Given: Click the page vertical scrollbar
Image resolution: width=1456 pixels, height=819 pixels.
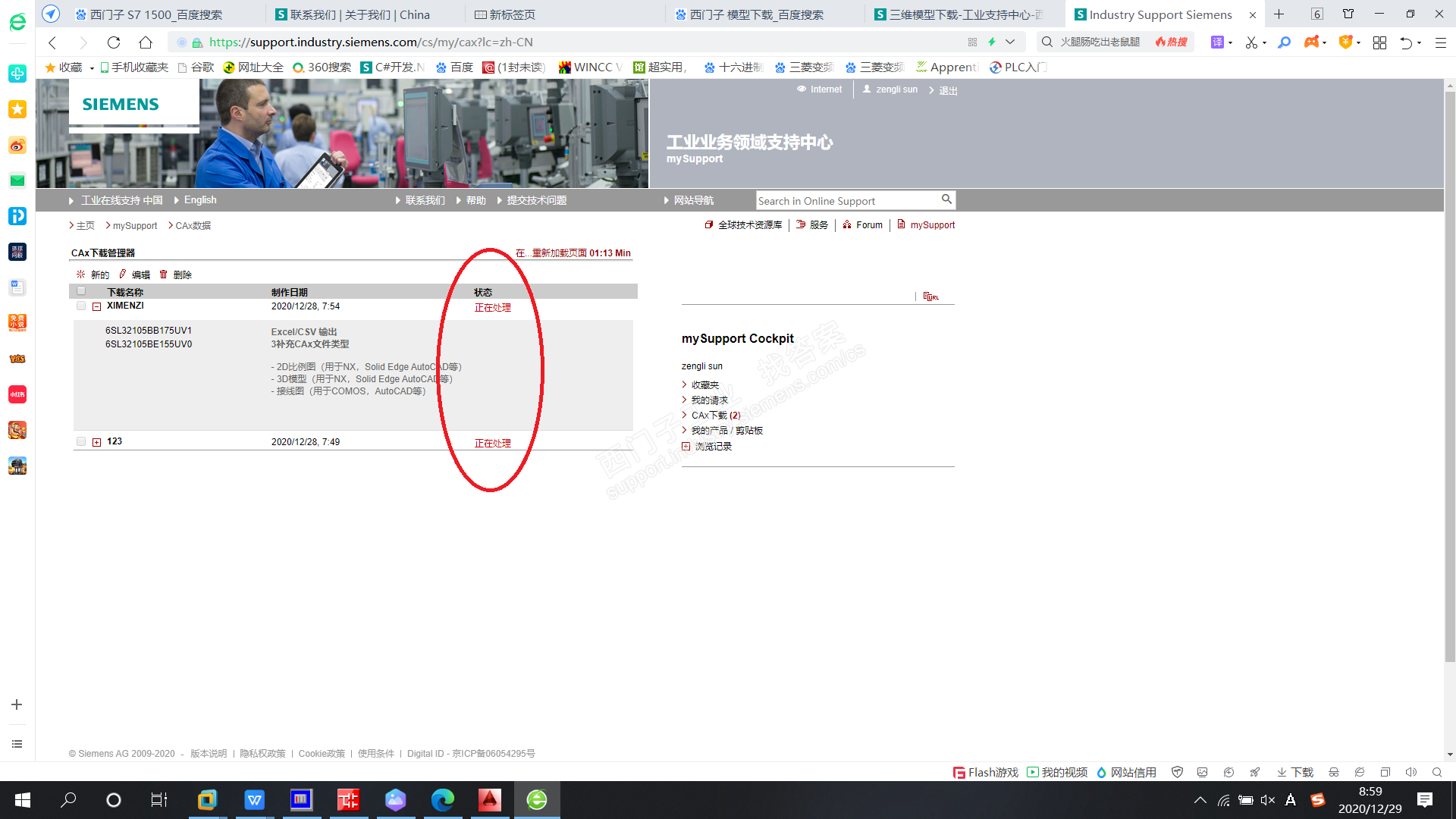Looking at the screenshot, I should pos(1449,379).
